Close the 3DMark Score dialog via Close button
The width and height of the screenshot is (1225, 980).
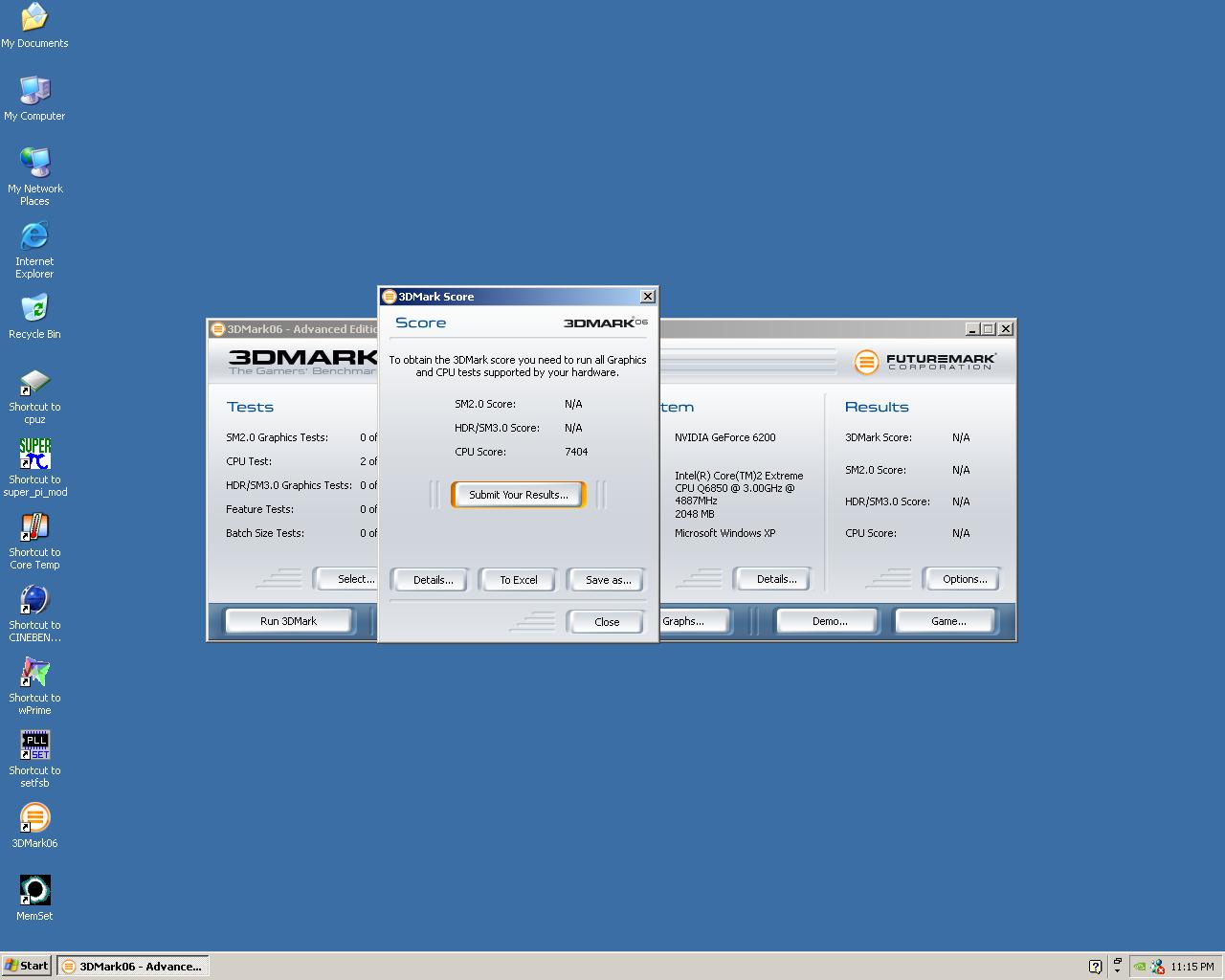tap(607, 622)
